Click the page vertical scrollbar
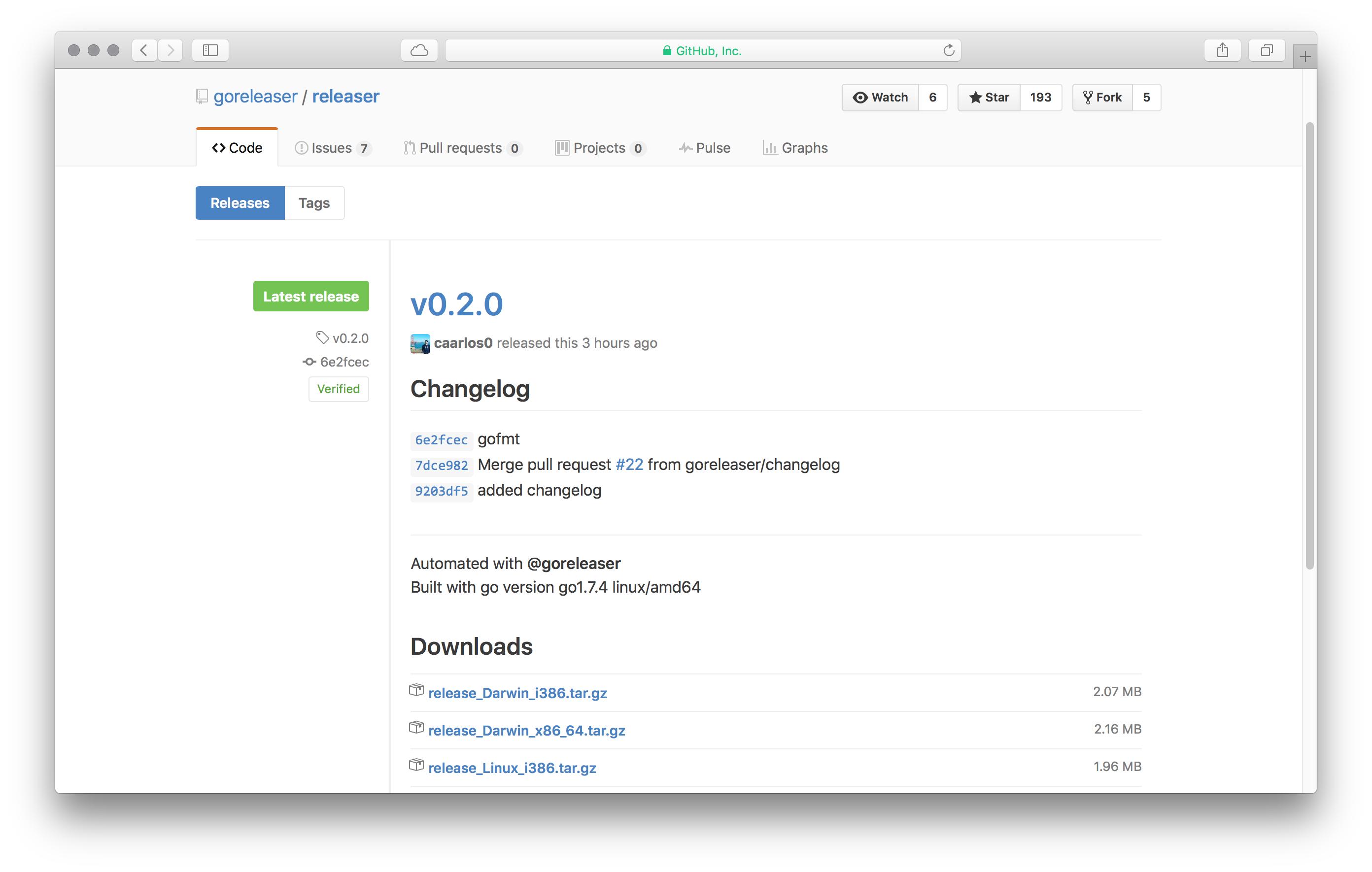Viewport: 1372px width, 872px height. click(1310, 346)
